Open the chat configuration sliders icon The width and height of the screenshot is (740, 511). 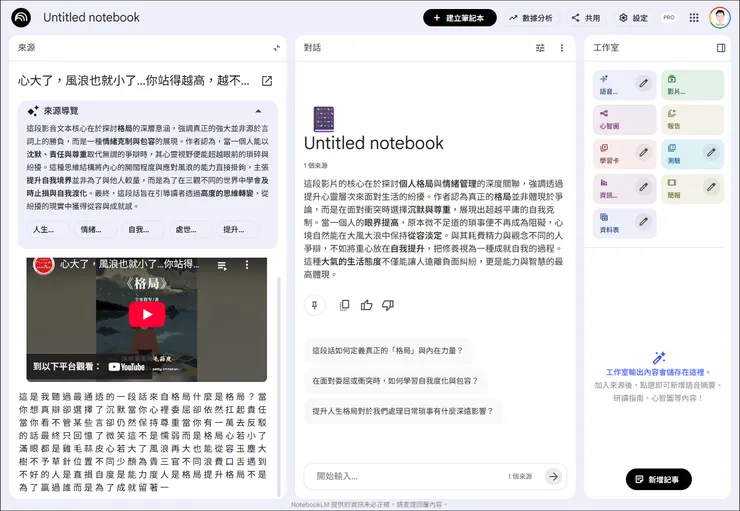click(x=540, y=48)
